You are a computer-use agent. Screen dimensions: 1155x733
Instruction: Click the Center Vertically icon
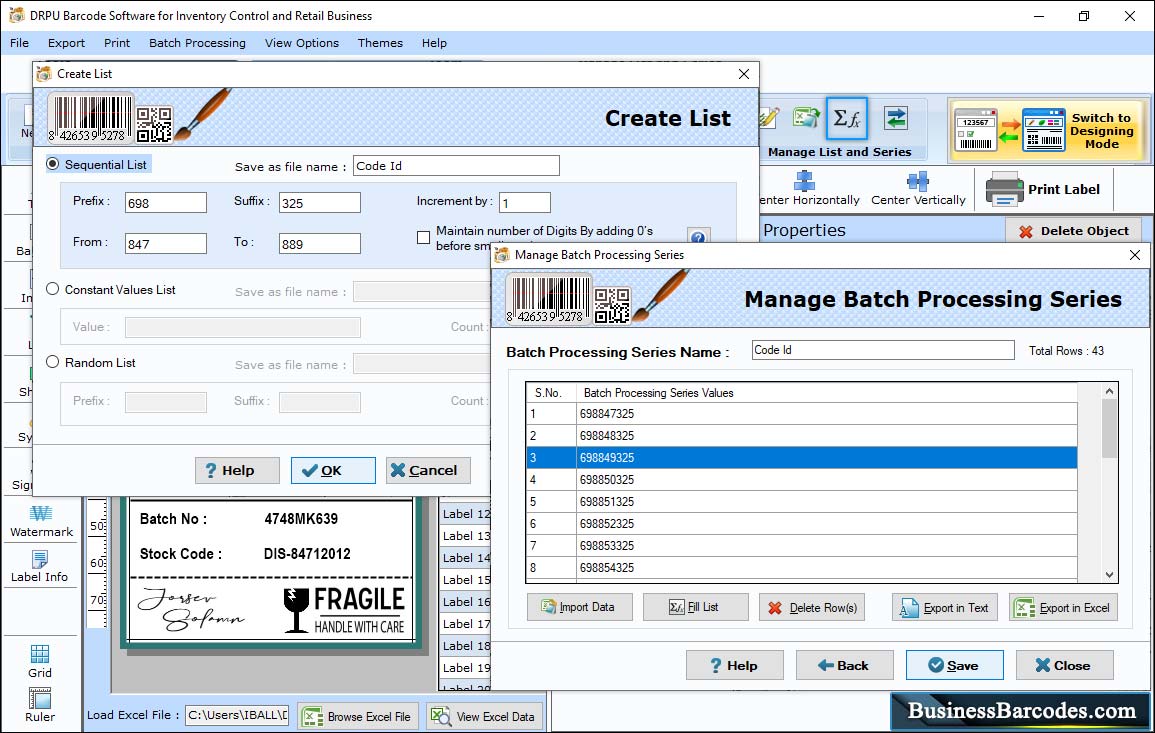coord(918,181)
